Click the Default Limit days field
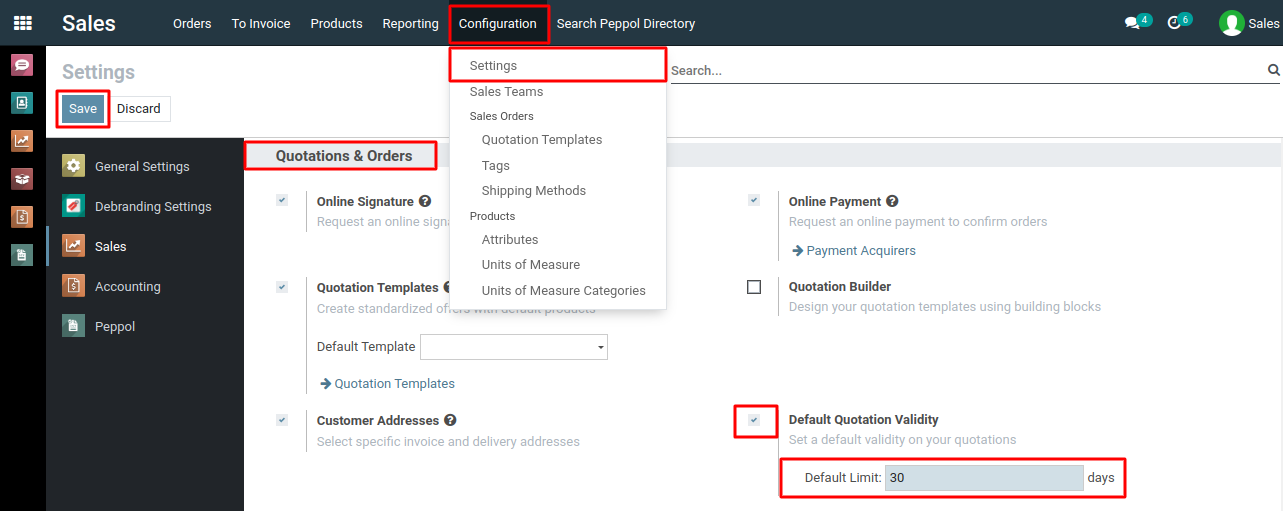This screenshot has height=511, width=1283. [984, 478]
